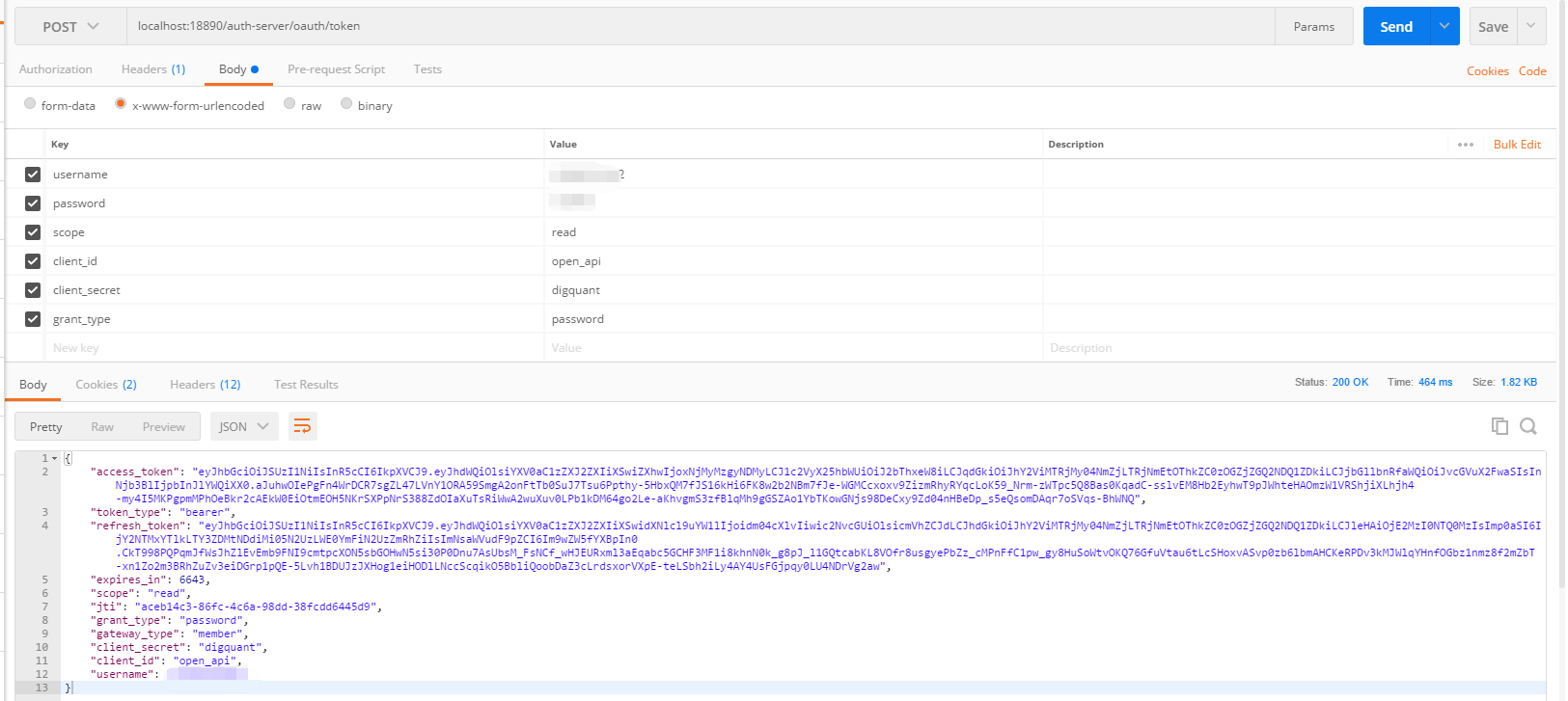Uncheck the scope parameter row
Viewport: 1568px width, 701px height.
click(x=33, y=232)
